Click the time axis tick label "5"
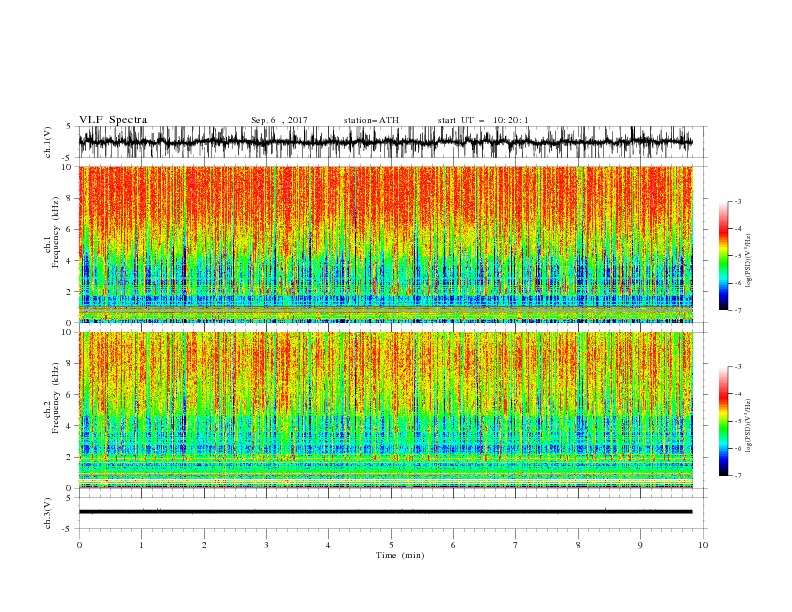This screenshot has height=612, width=792. click(391, 545)
